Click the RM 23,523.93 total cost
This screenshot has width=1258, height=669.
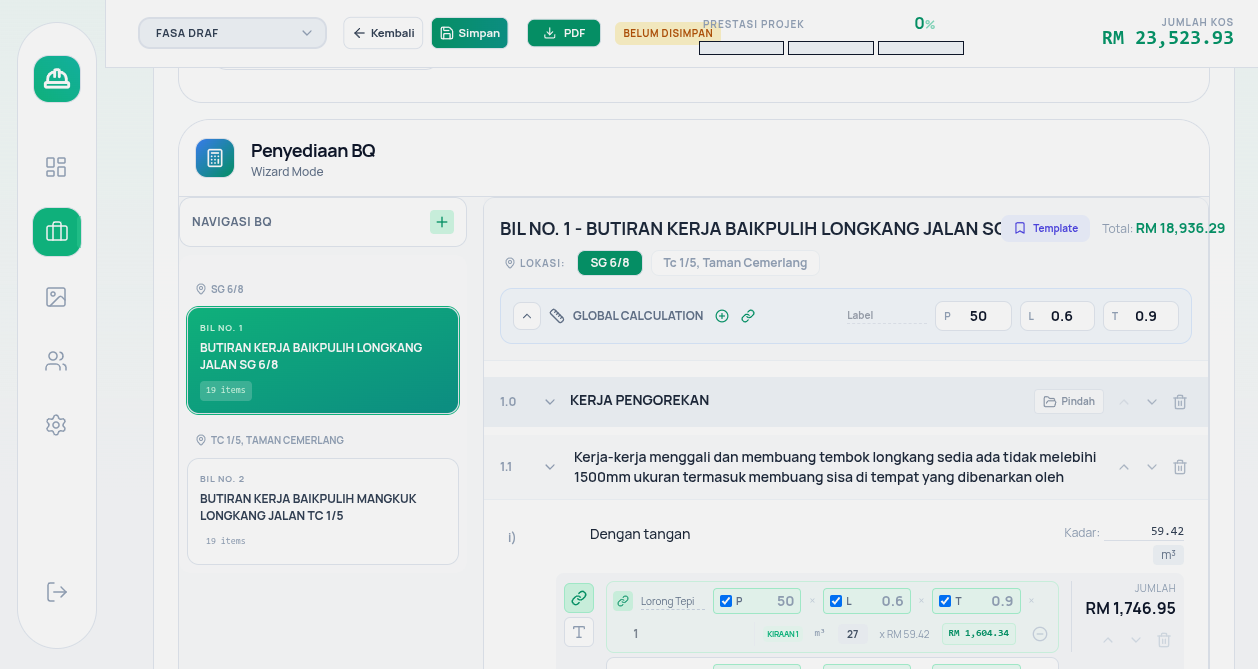(1168, 38)
